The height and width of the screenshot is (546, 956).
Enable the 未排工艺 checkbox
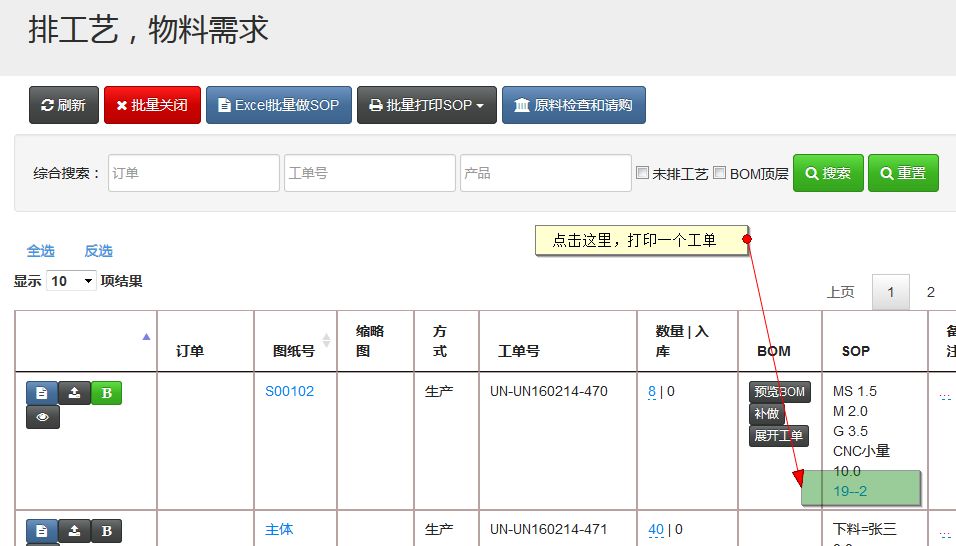coord(642,173)
